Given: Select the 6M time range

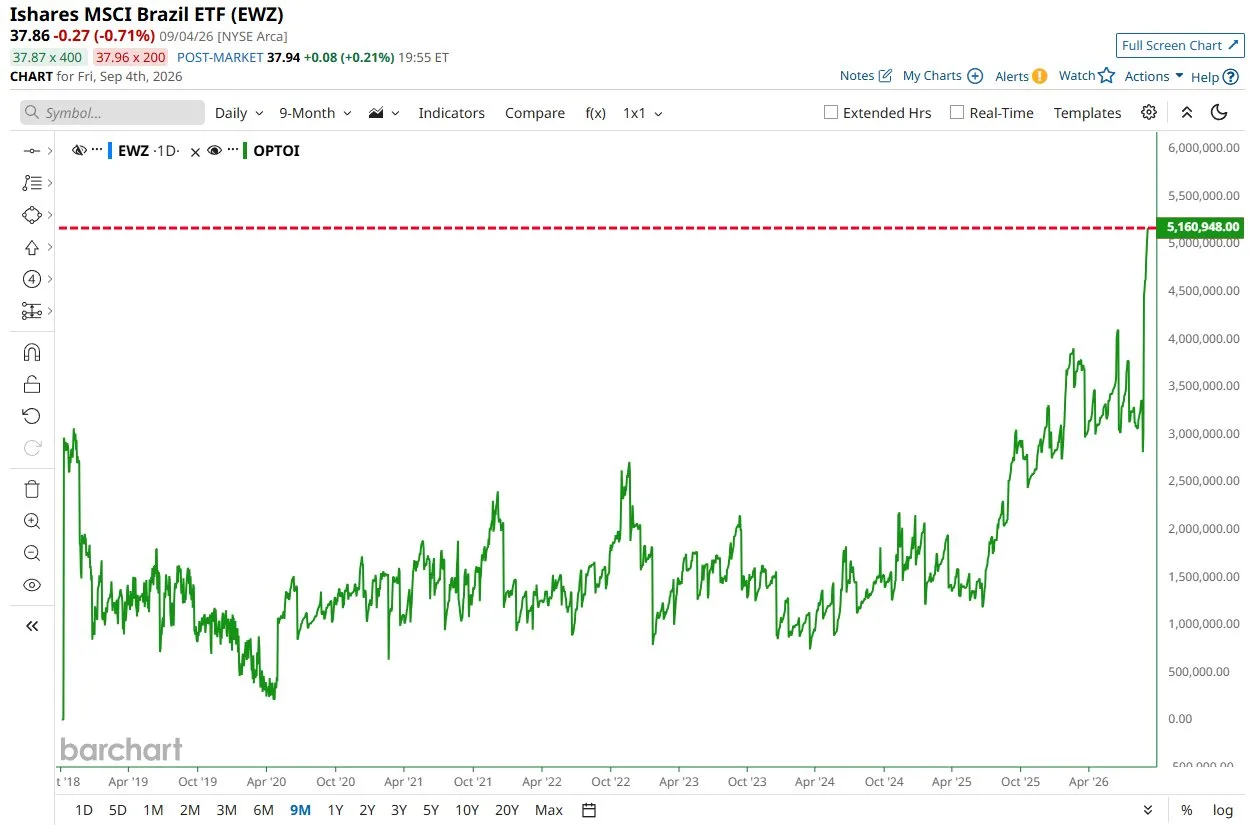Looking at the screenshot, I should pos(263,810).
